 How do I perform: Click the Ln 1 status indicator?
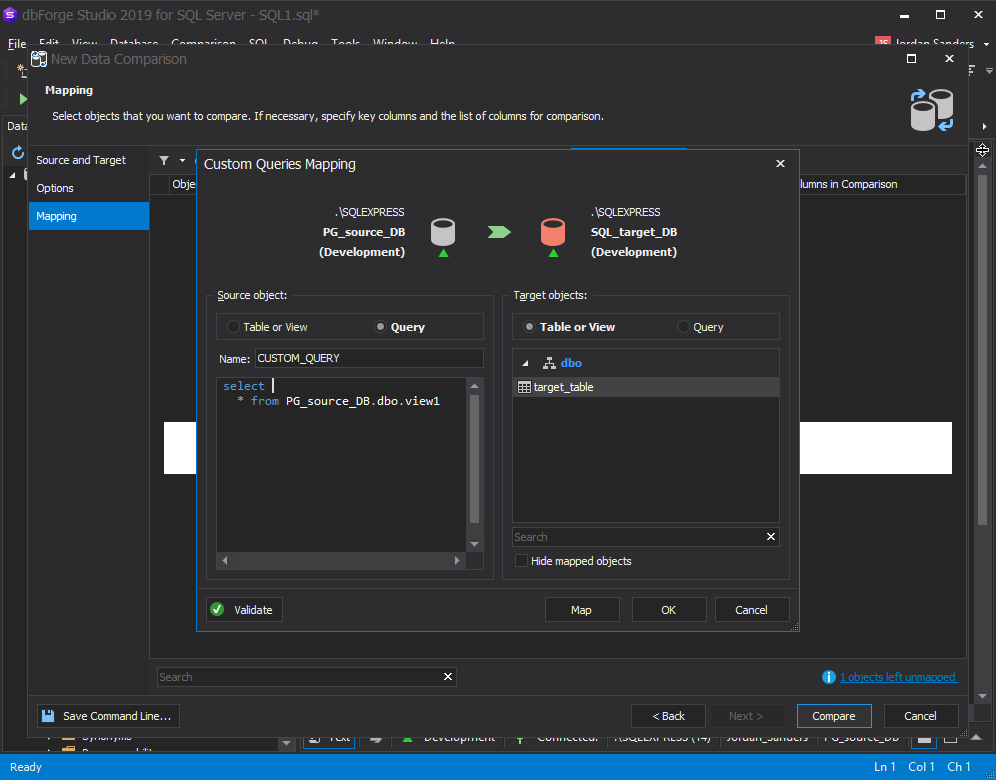point(884,767)
